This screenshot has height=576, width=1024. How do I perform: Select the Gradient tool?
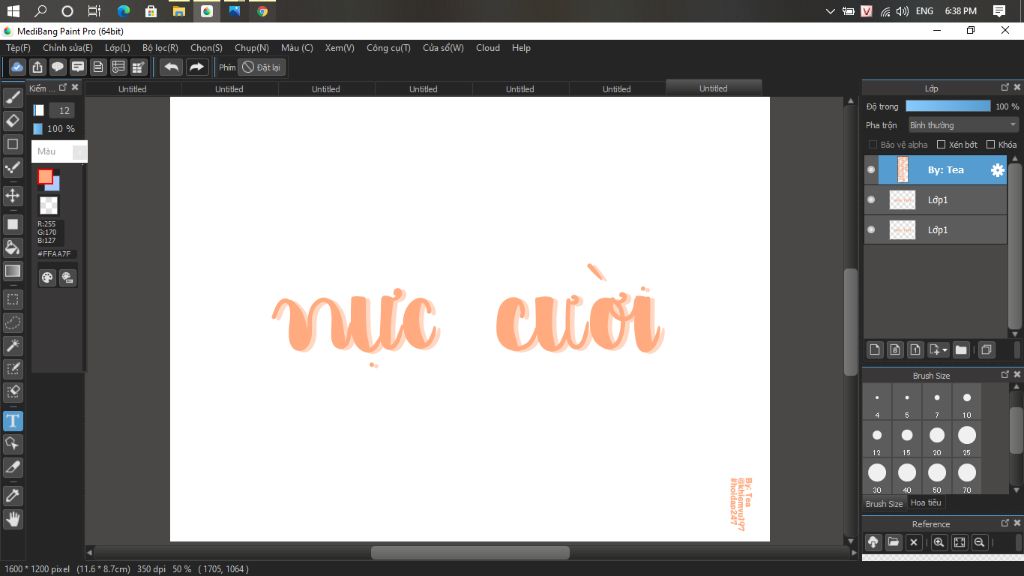[12, 271]
